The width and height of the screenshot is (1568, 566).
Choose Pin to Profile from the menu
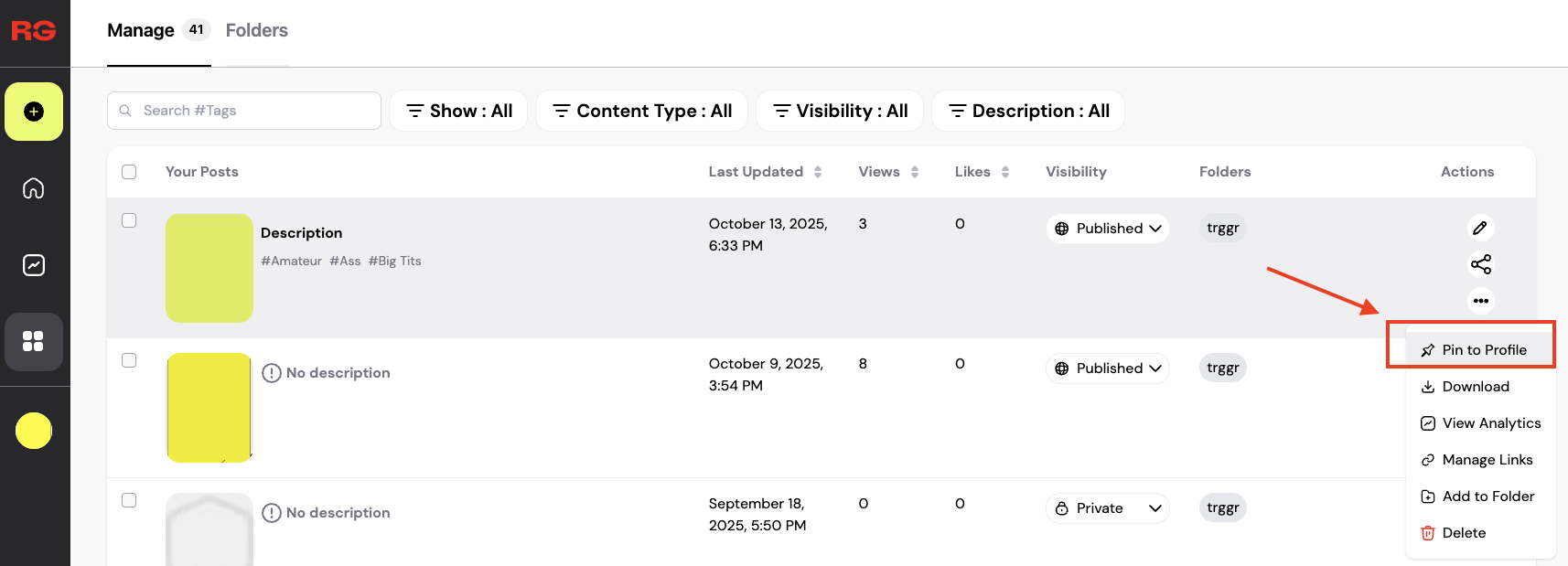[x=1483, y=350]
